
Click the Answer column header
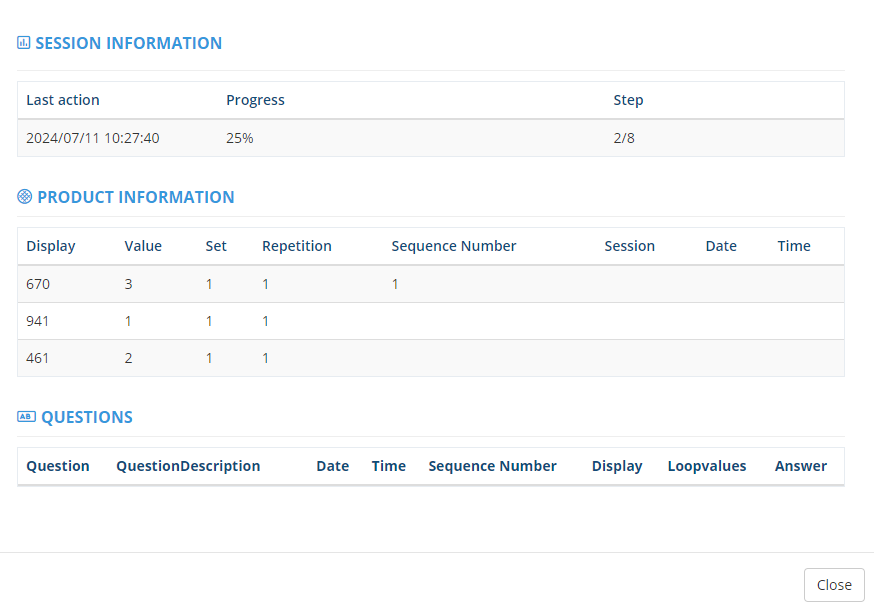click(x=800, y=466)
